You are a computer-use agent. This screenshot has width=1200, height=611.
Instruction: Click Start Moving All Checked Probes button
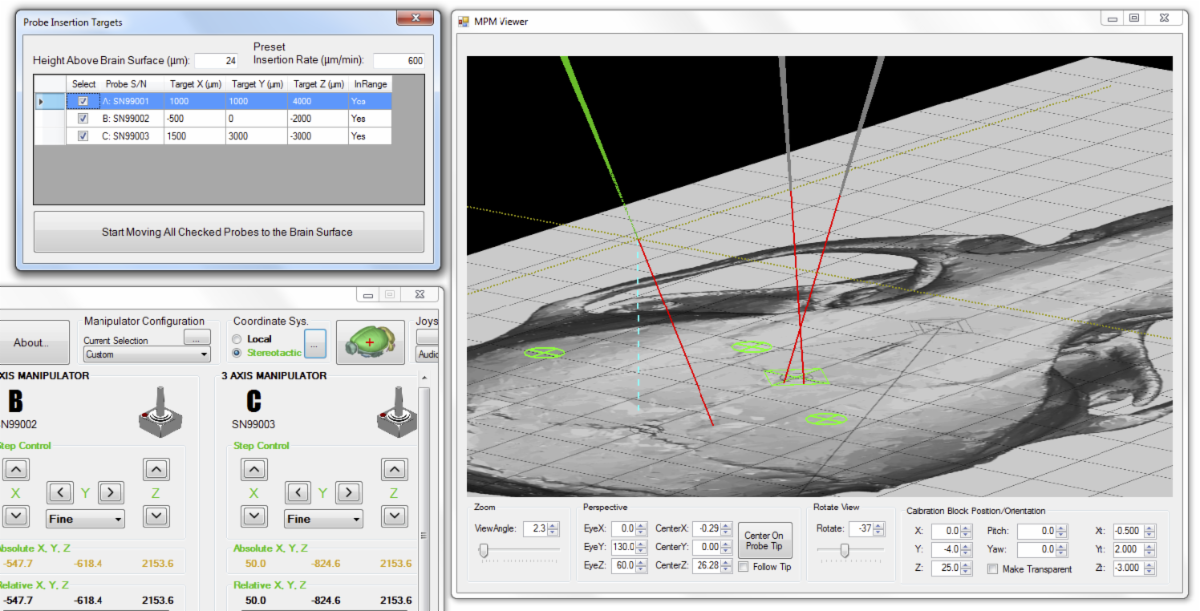pyautogui.click(x=228, y=232)
